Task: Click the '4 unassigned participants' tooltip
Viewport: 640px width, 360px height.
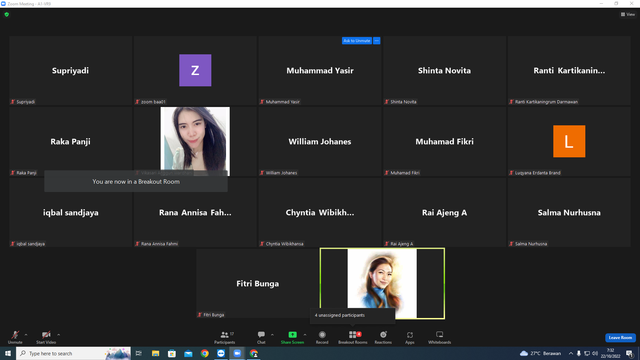Action: (352, 315)
